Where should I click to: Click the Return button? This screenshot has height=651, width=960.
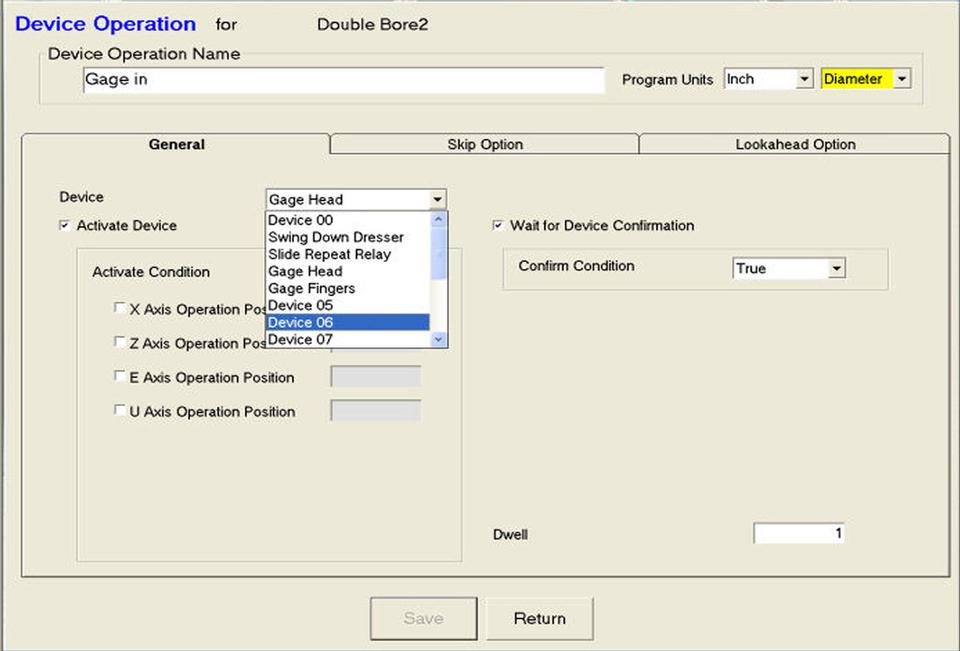(539, 619)
